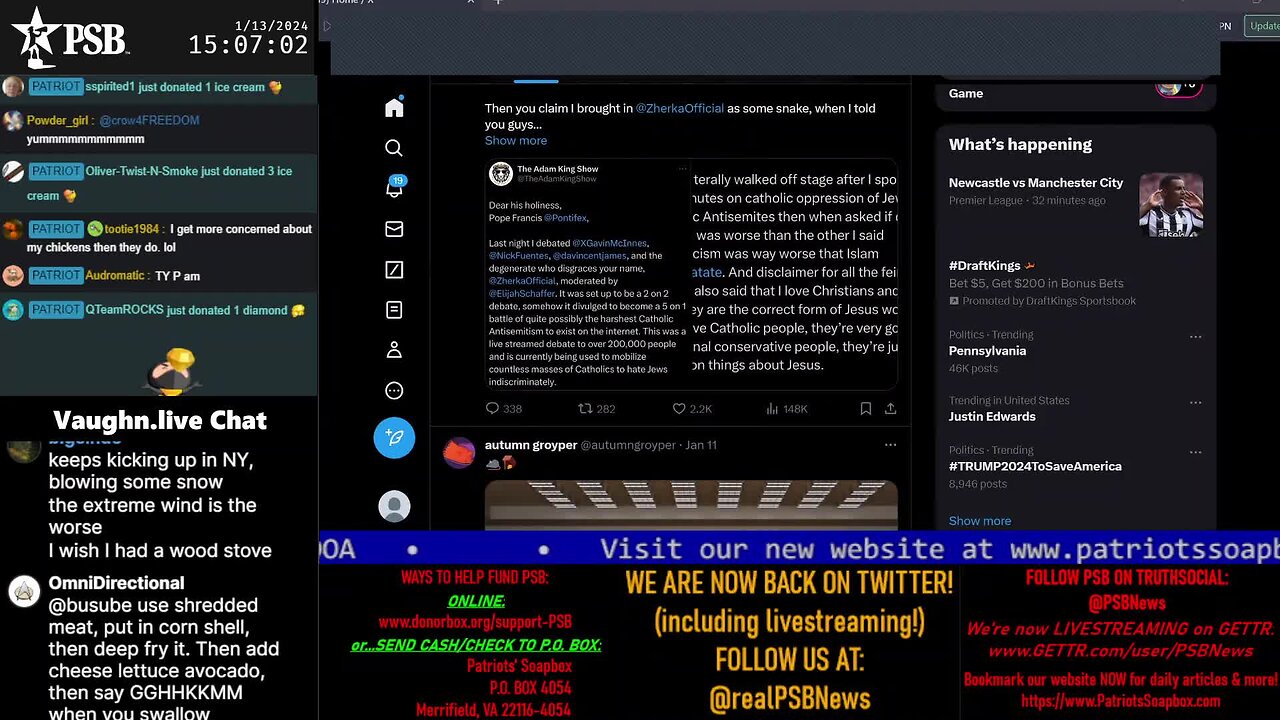
Task: Click the Game item in right panel
Action: click(966, 93)
